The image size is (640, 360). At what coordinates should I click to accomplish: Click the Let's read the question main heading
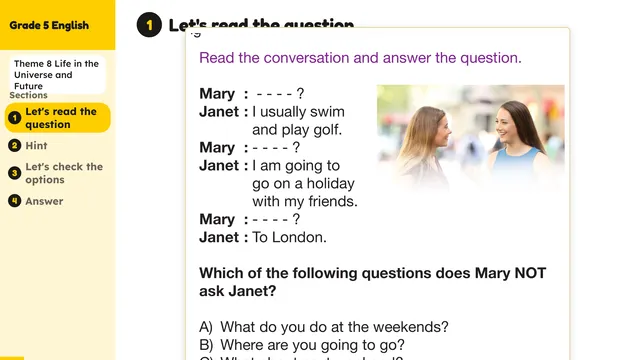pyautogui.click(x=261, y=24)
